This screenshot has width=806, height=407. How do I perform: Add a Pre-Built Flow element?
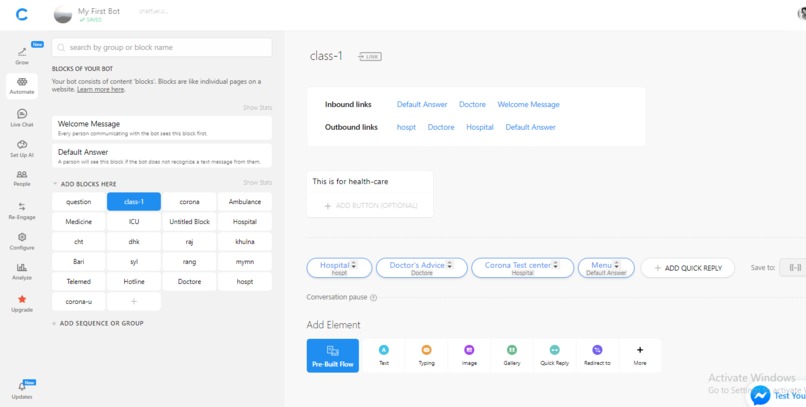333,356
